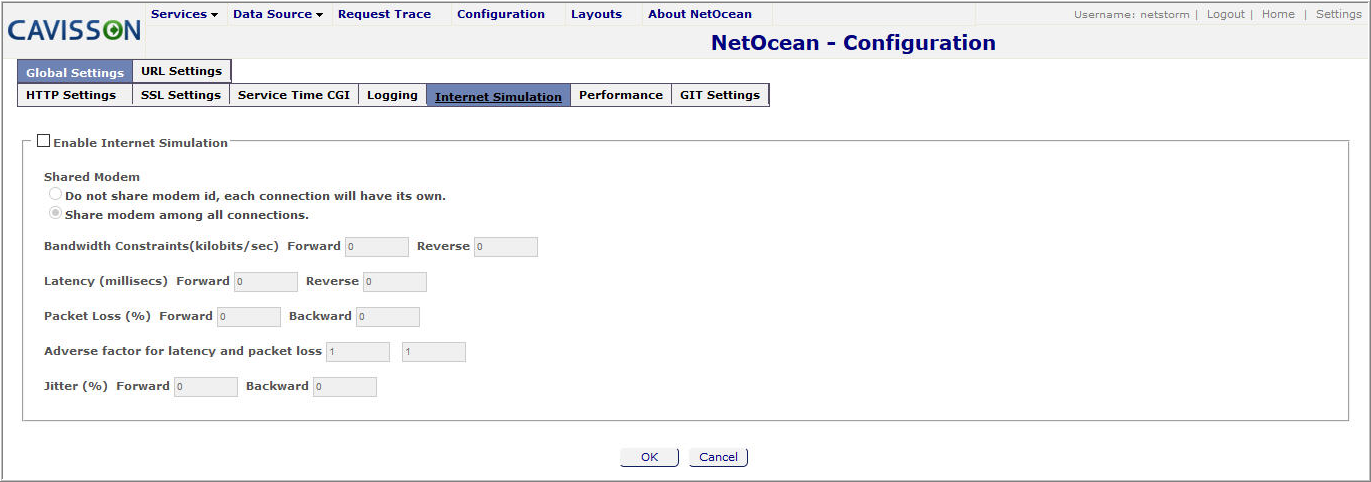The width and height of the screenshot is (1371, 482).
Task: Click the second Adverse factor field
Action: coord(434,352)
